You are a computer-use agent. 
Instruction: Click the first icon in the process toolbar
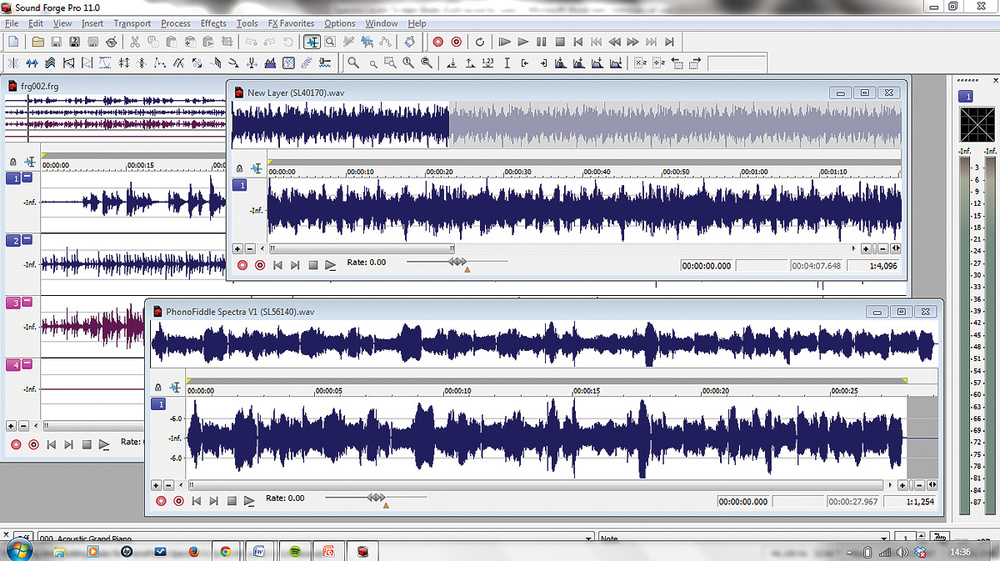13,63
